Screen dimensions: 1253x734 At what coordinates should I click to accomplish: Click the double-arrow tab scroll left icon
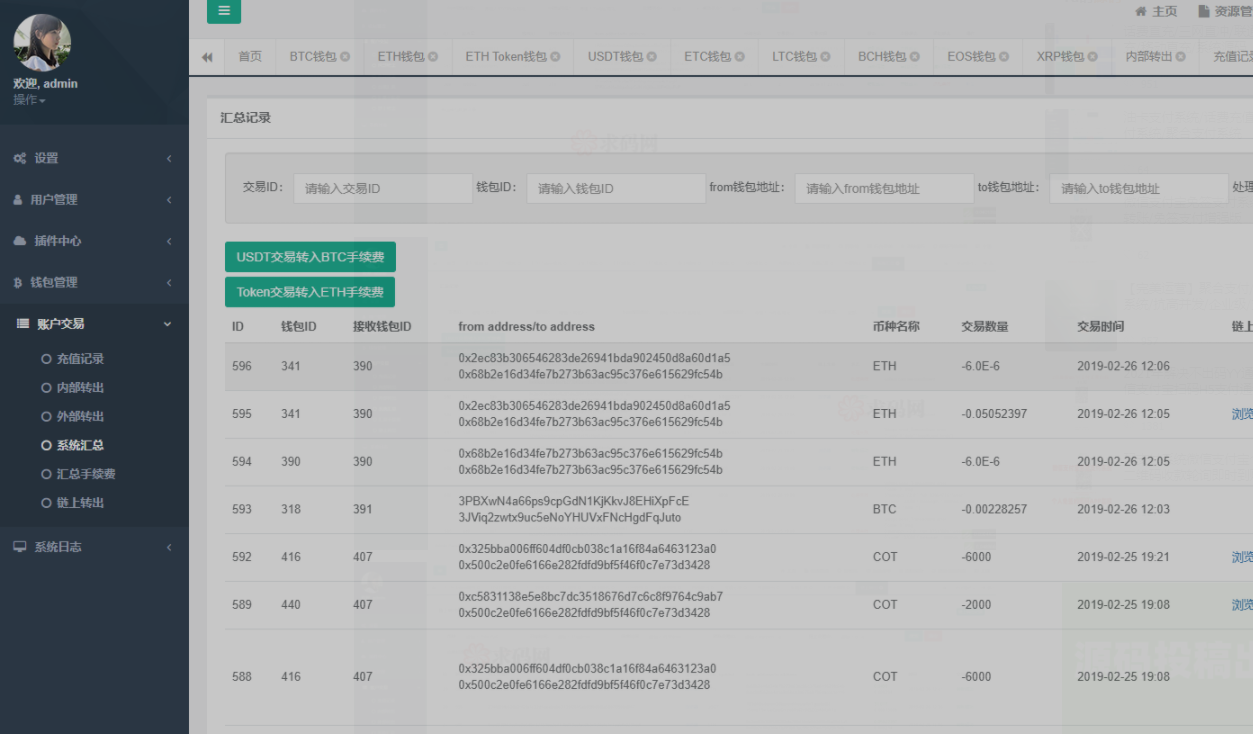point(207,57)
